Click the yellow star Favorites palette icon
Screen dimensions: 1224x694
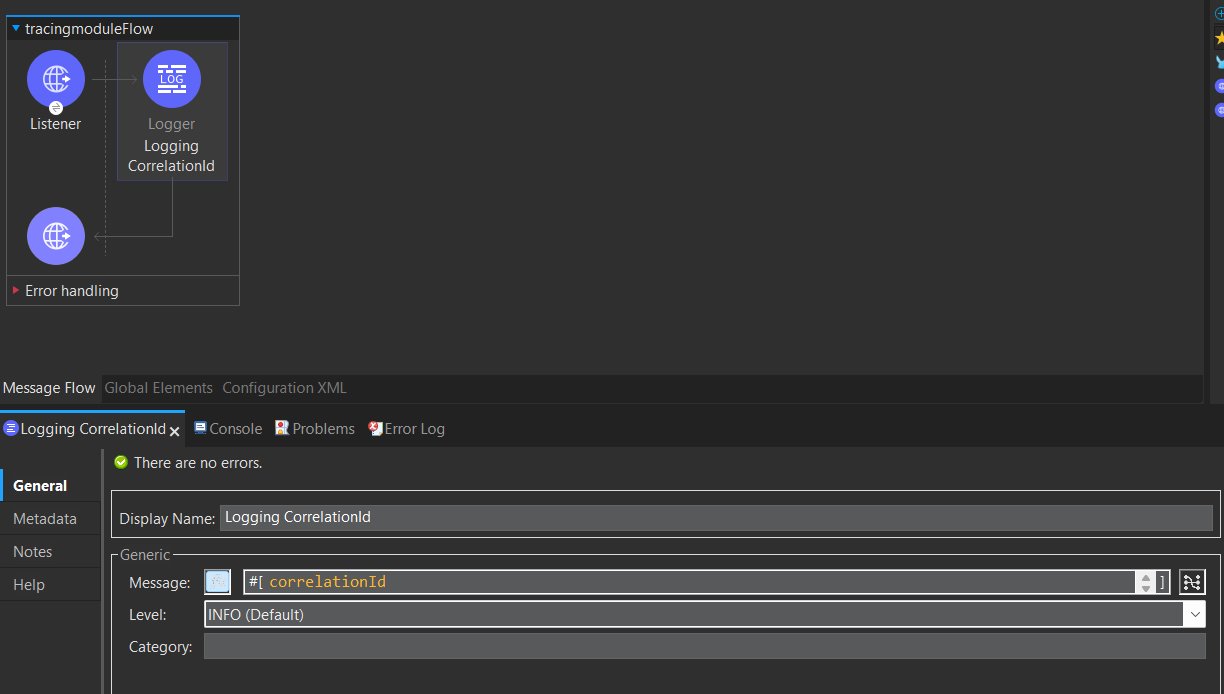coord(1219,38)
